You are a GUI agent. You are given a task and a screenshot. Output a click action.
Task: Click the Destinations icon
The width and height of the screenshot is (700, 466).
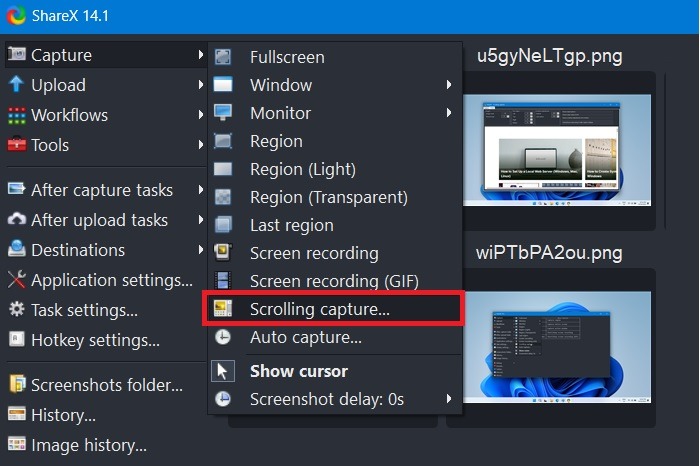[17, 249]
